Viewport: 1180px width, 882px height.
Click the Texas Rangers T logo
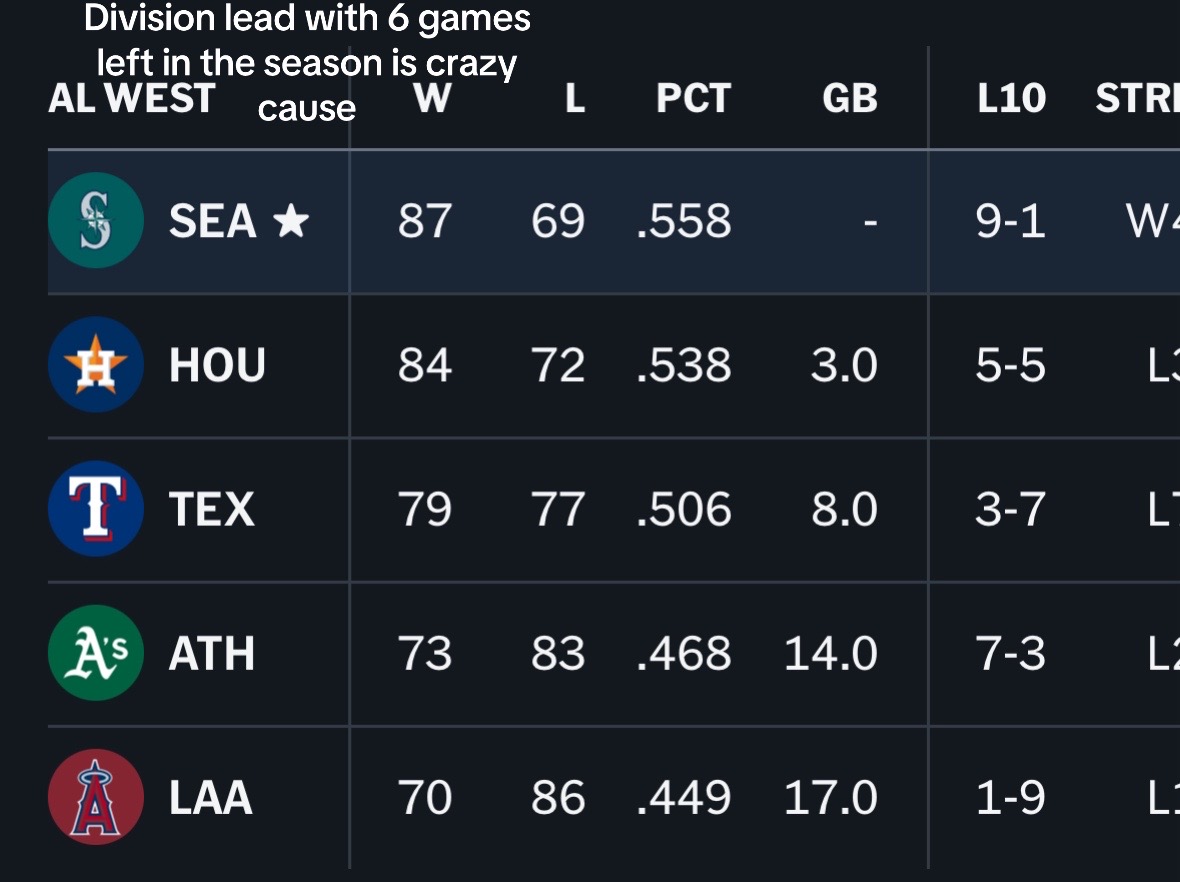tap(96, 509)
